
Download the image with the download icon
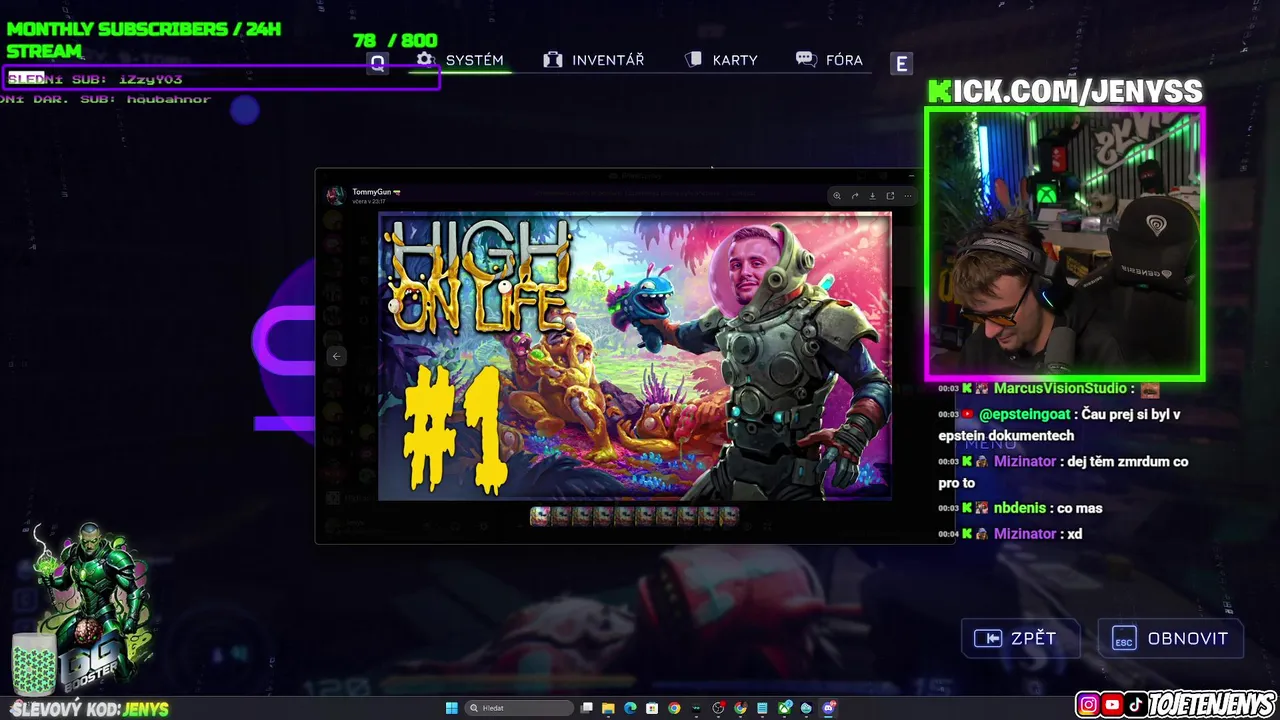872,196
